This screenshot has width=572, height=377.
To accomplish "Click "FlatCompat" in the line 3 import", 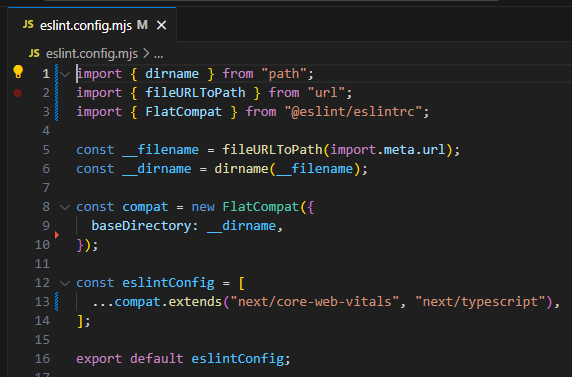I will pyautogui.click(x=183, y=112).
